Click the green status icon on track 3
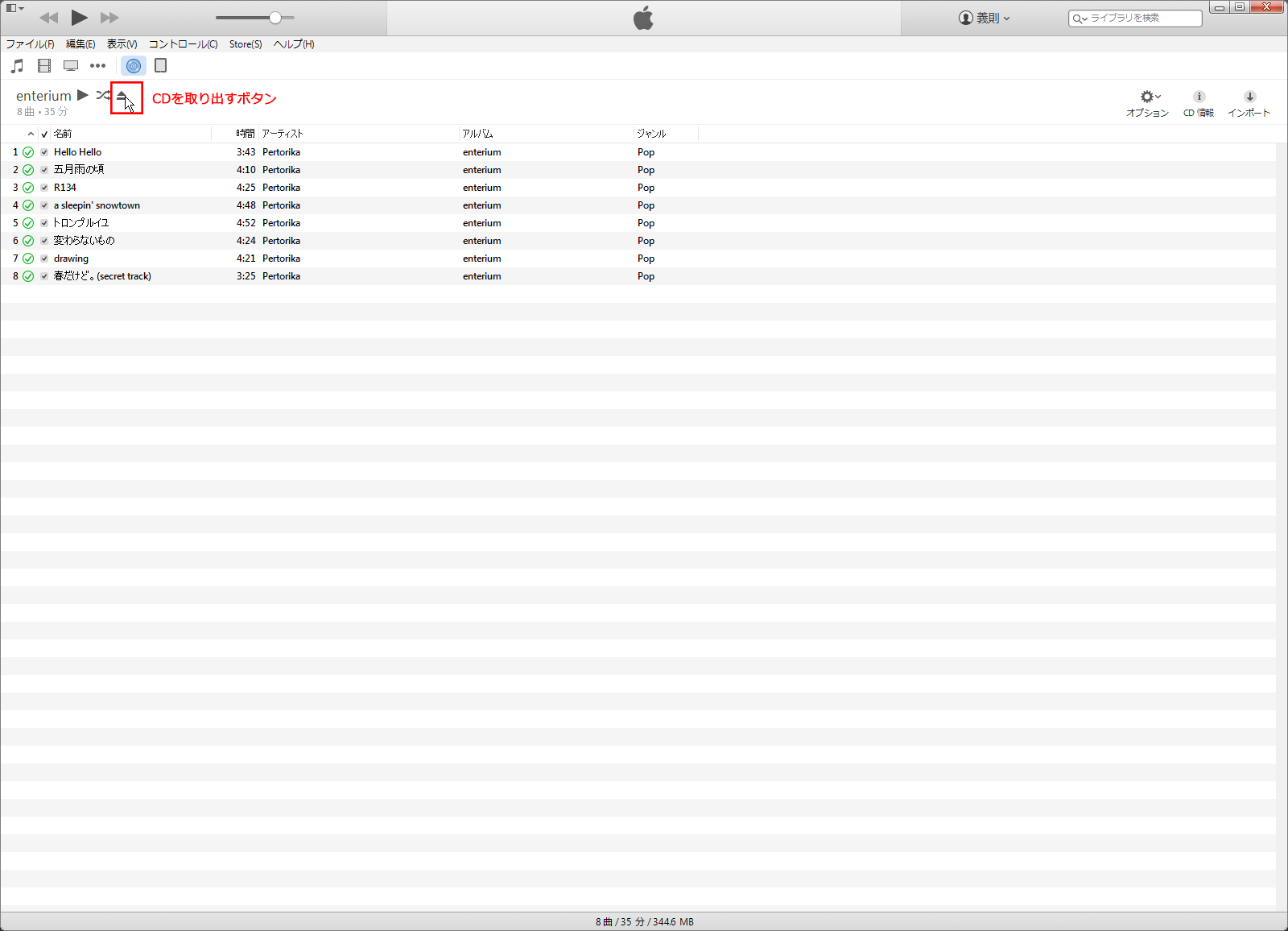The image size is (1288, 931). tap(28, 188)
